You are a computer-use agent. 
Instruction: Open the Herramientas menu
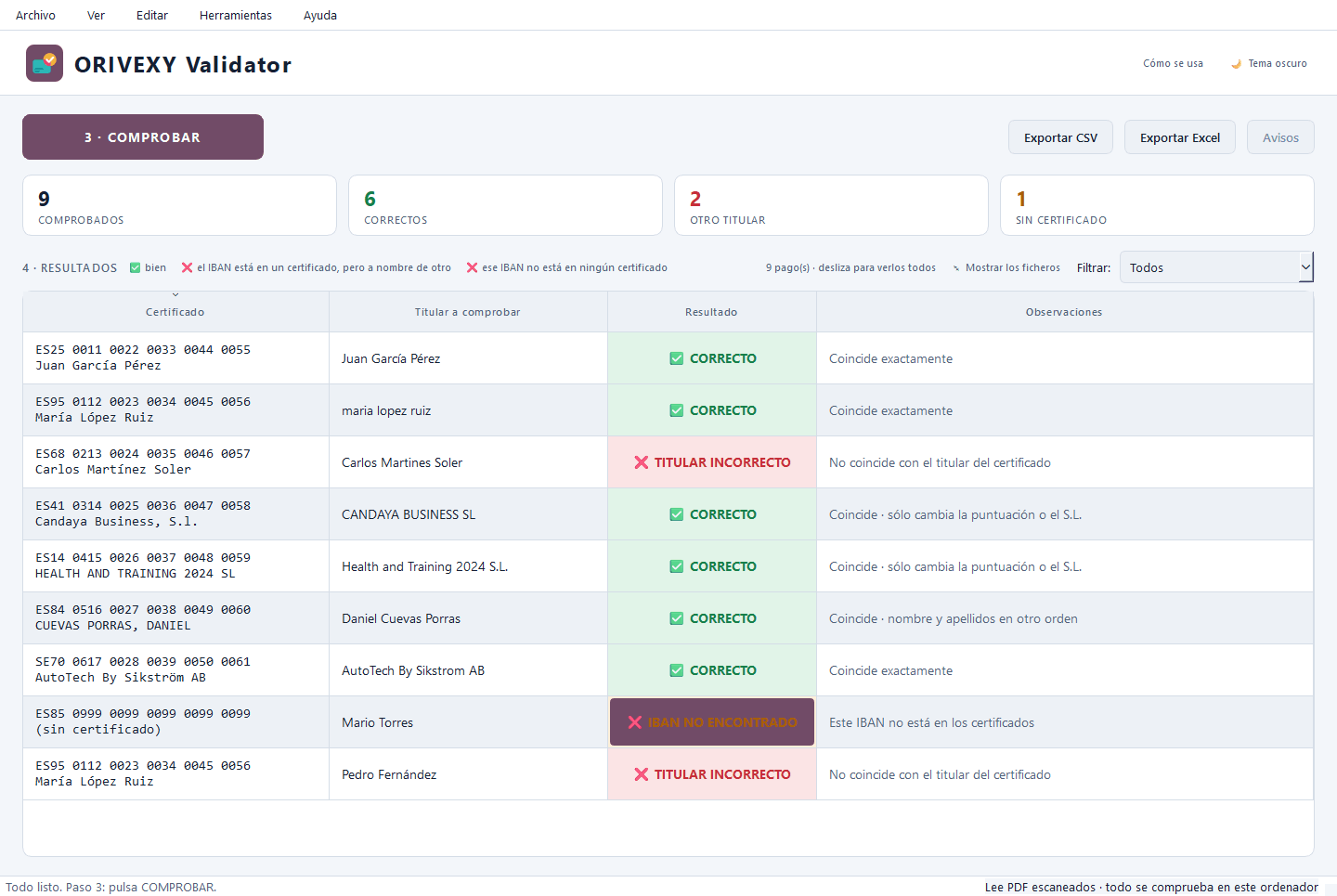[236, 16]
